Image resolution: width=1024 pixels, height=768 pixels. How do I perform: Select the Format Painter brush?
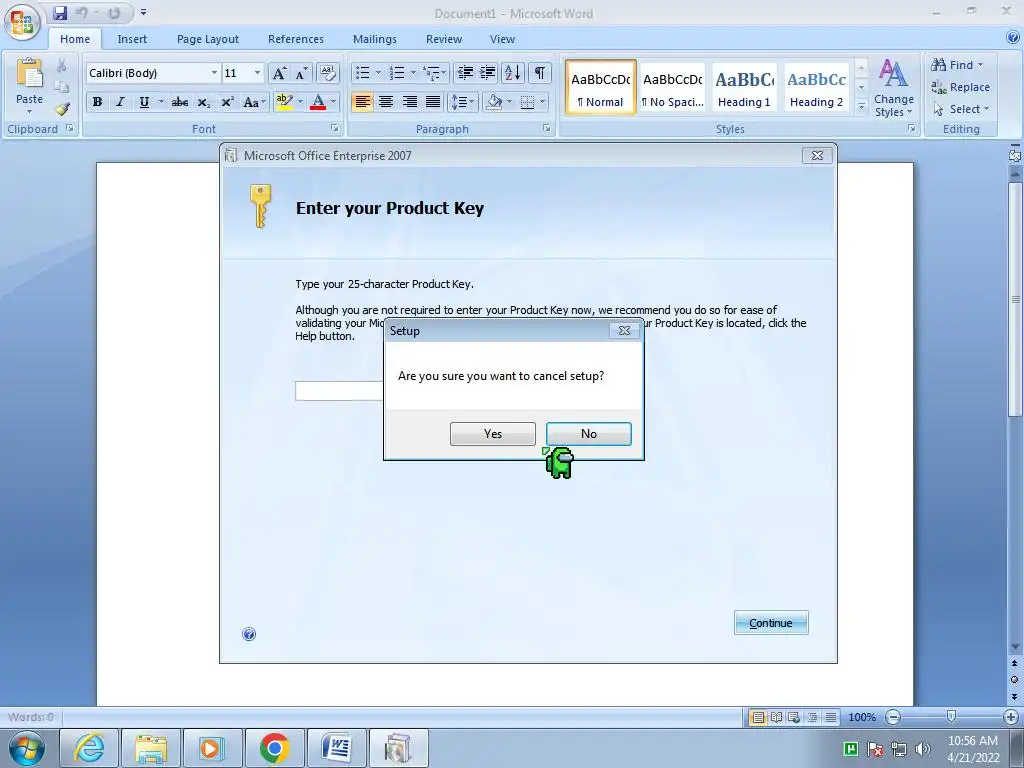tap(62, 108)
